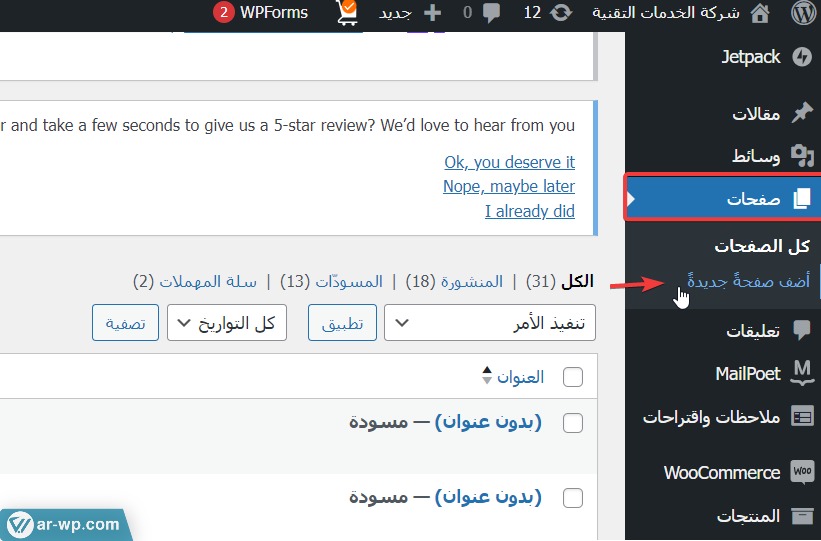
Task: Click the WPForms notification badge showing 2
Action: [x=224, y=13]
